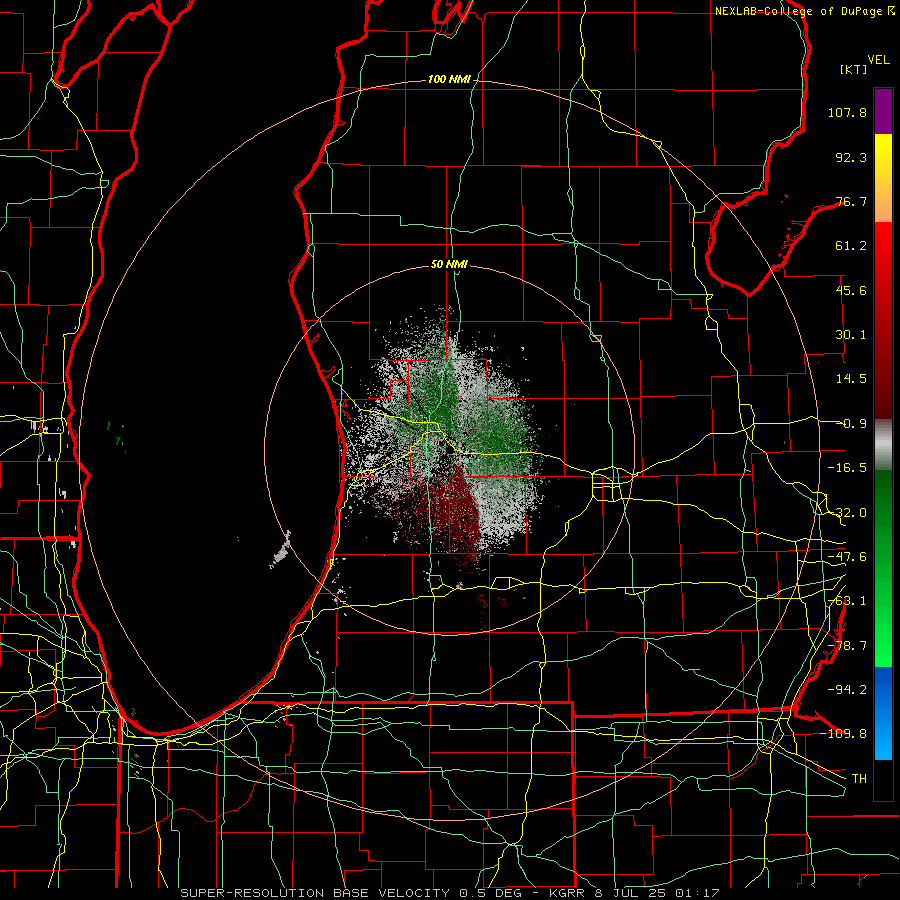Select the 61.2 legend value
This screenshot has height=900, width=900.
coord(851,246)
